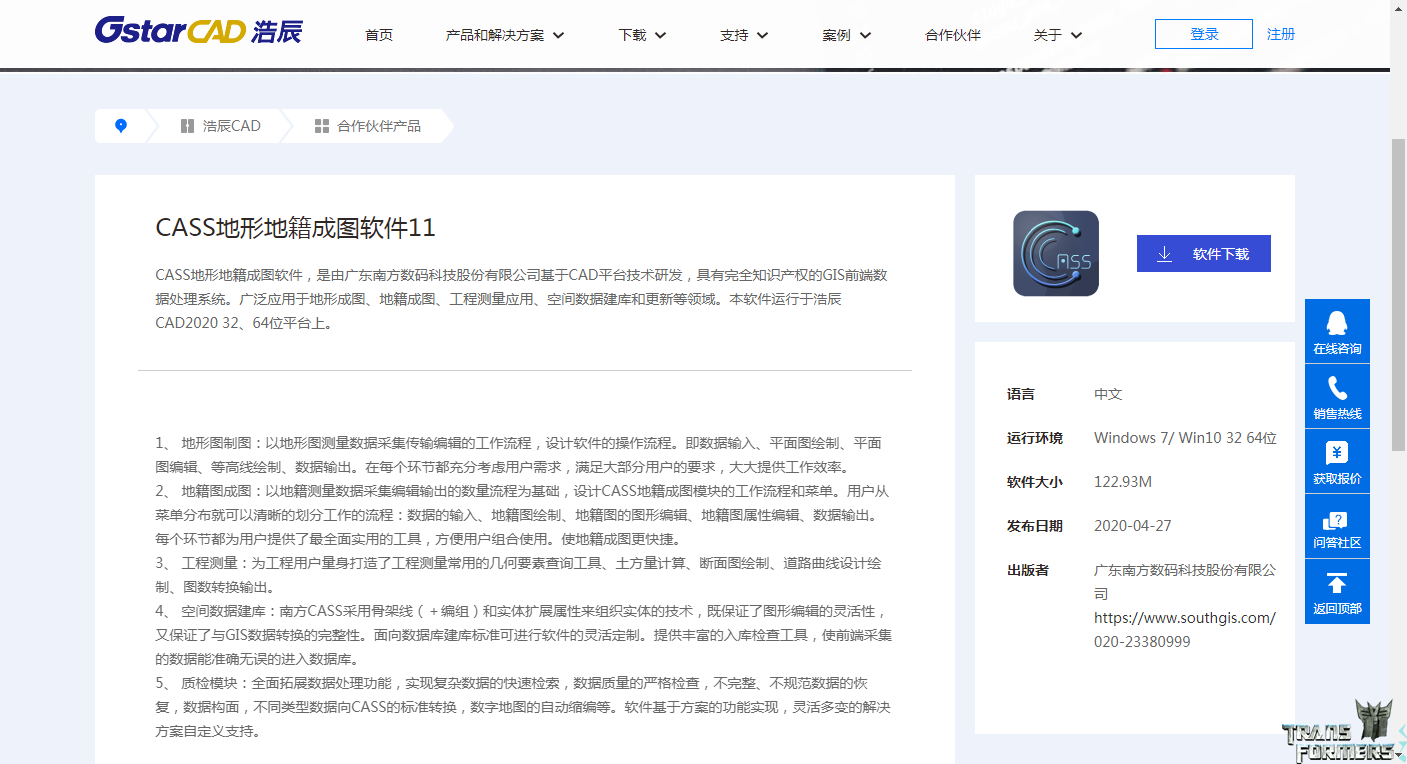Open the 支持 navigation item
Viewport: 1407px width, 764px height.
[x=734, y=35]
